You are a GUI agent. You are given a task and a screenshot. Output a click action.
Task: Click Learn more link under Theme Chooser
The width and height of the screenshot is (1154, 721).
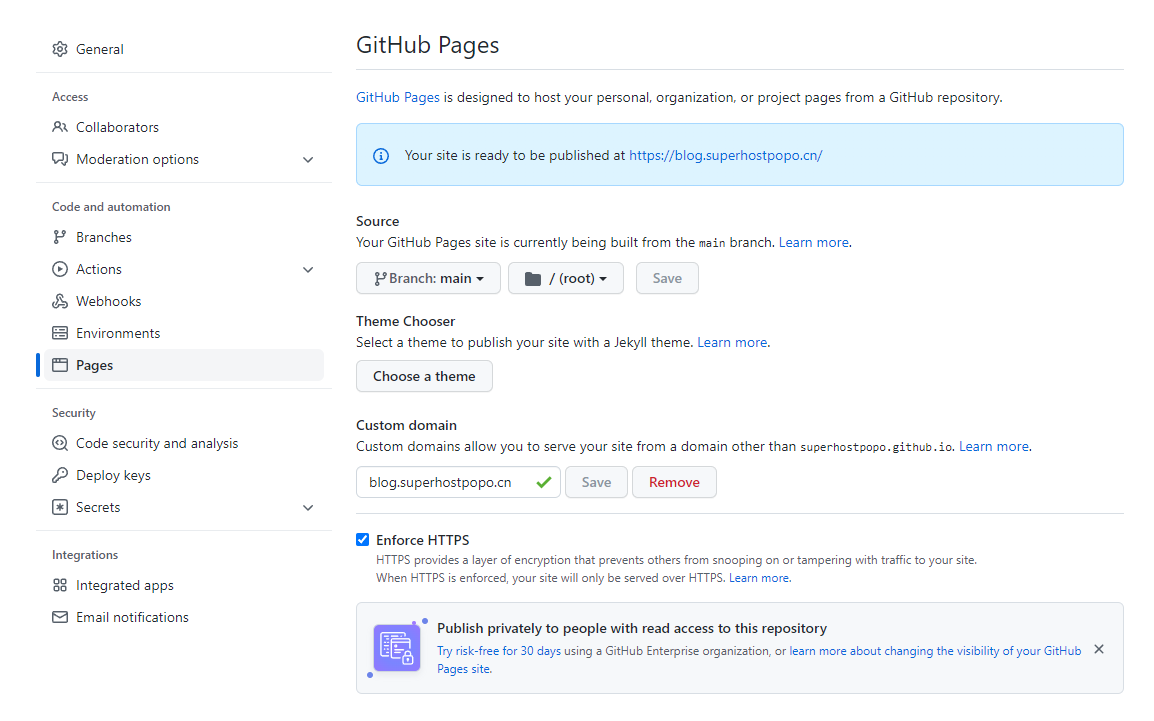point(732,342)
